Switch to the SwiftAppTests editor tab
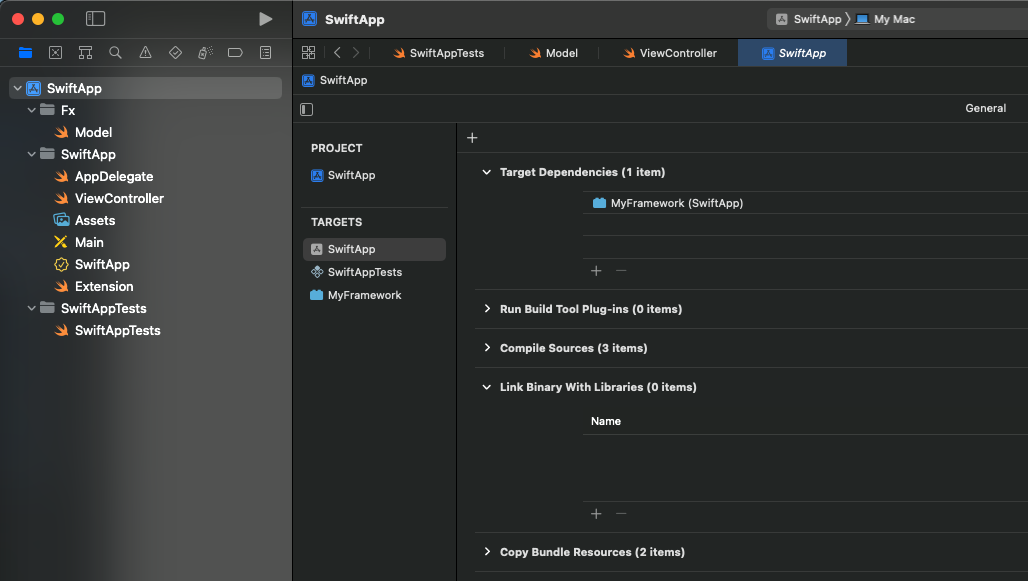Viewport: 1028px width, 581px height. 439,53
